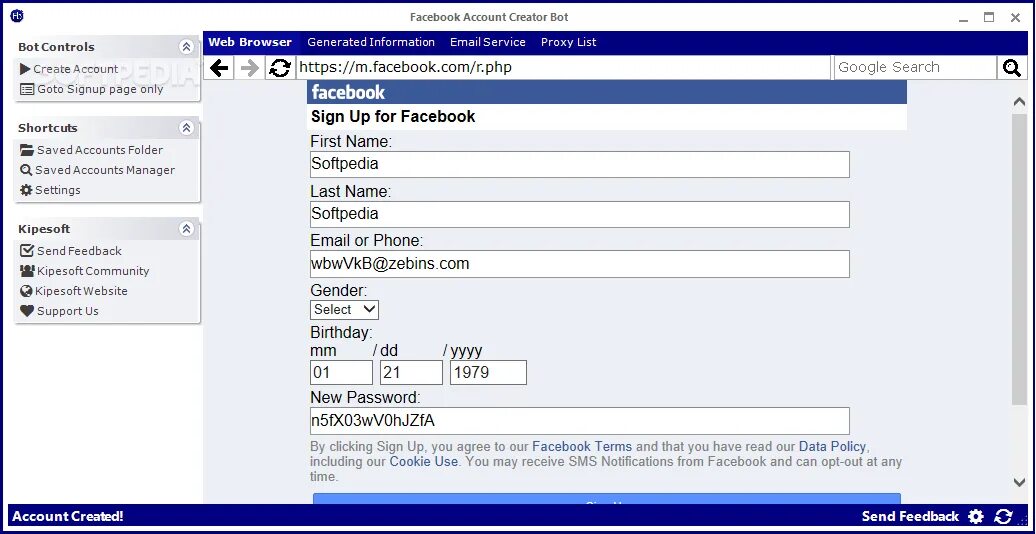The image size is (1036, 534).
Task: Click the facebook logo header
Action: click(348, 92)
